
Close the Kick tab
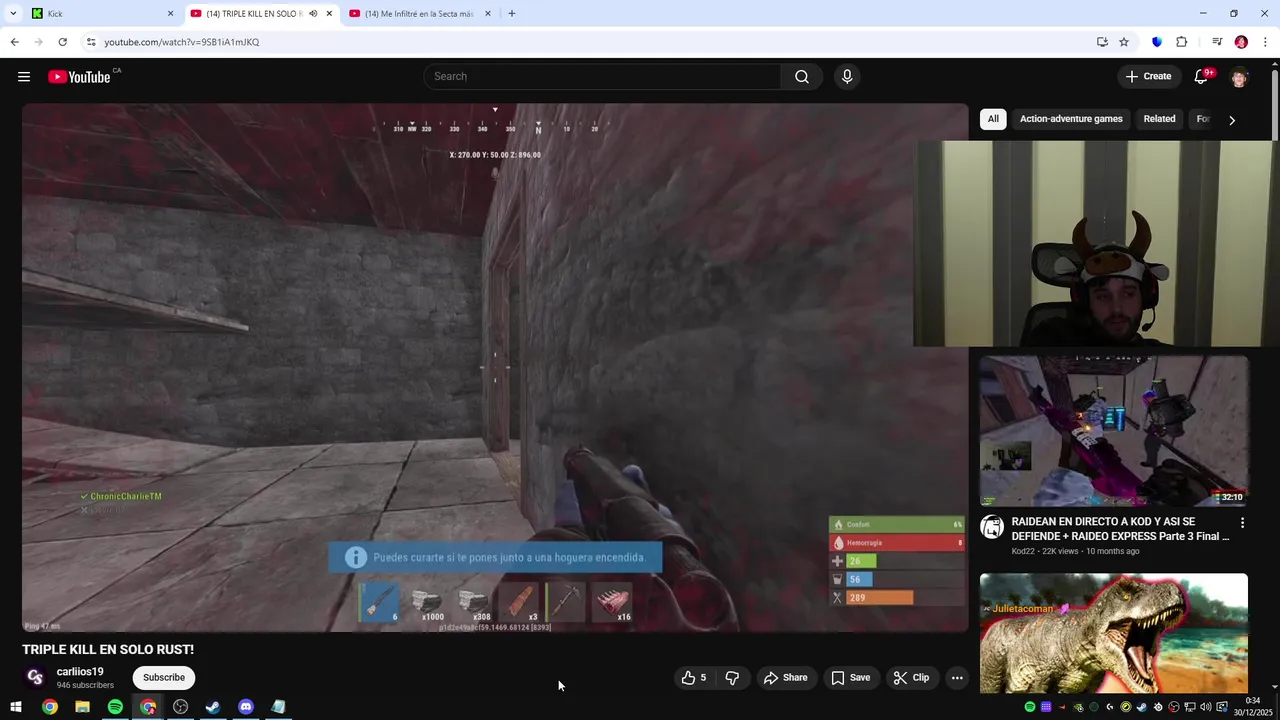[x=170, y=14]
